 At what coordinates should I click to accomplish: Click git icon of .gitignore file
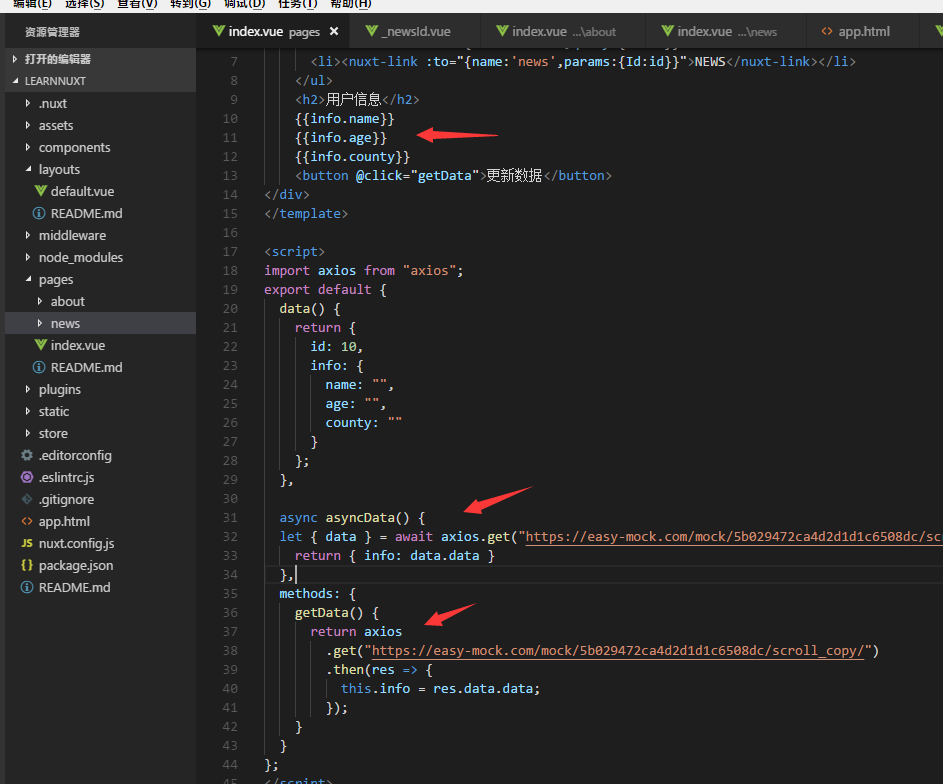tap(27, 499)
